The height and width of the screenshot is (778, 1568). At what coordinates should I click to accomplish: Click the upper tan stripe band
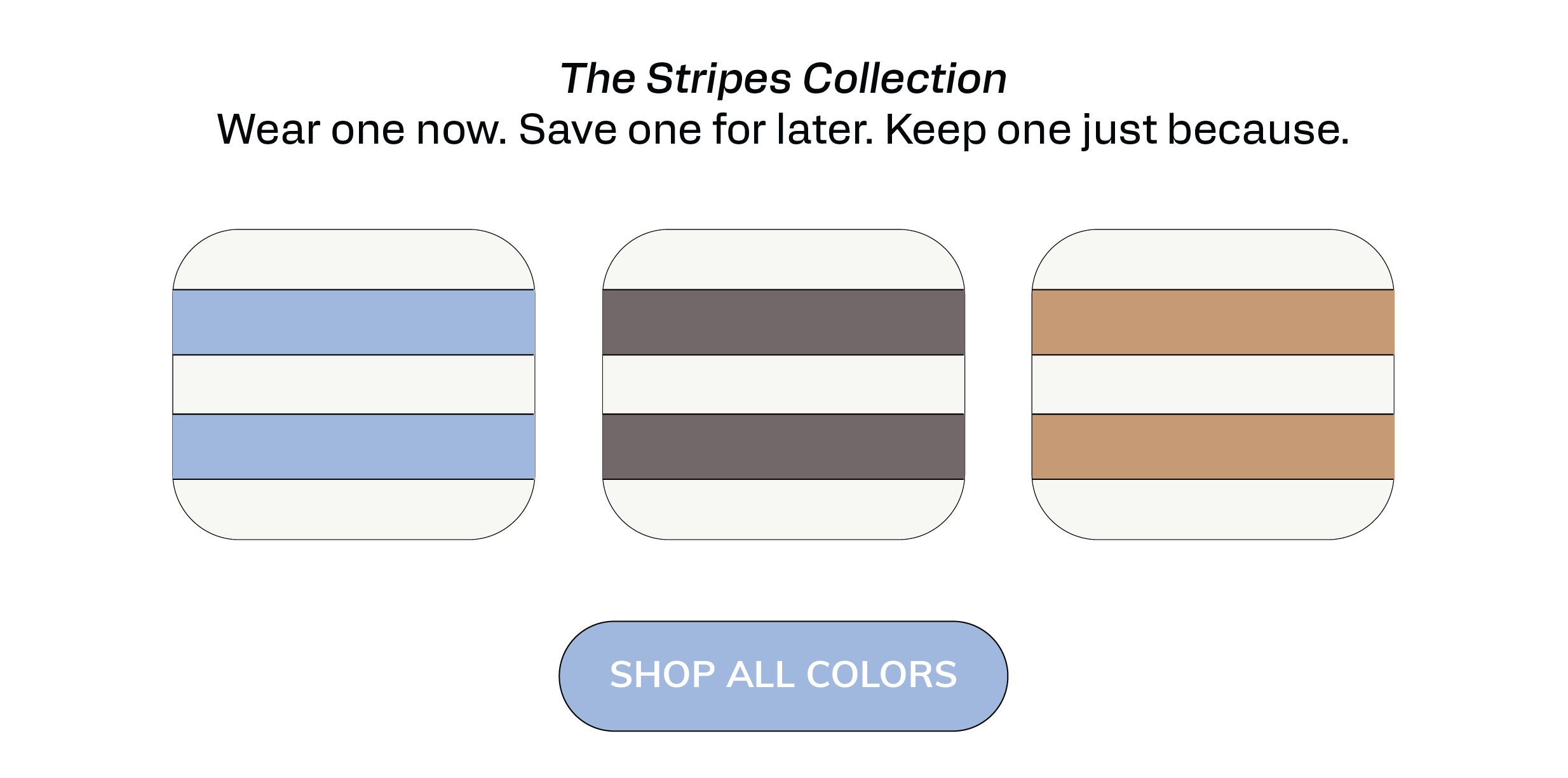1213,322
